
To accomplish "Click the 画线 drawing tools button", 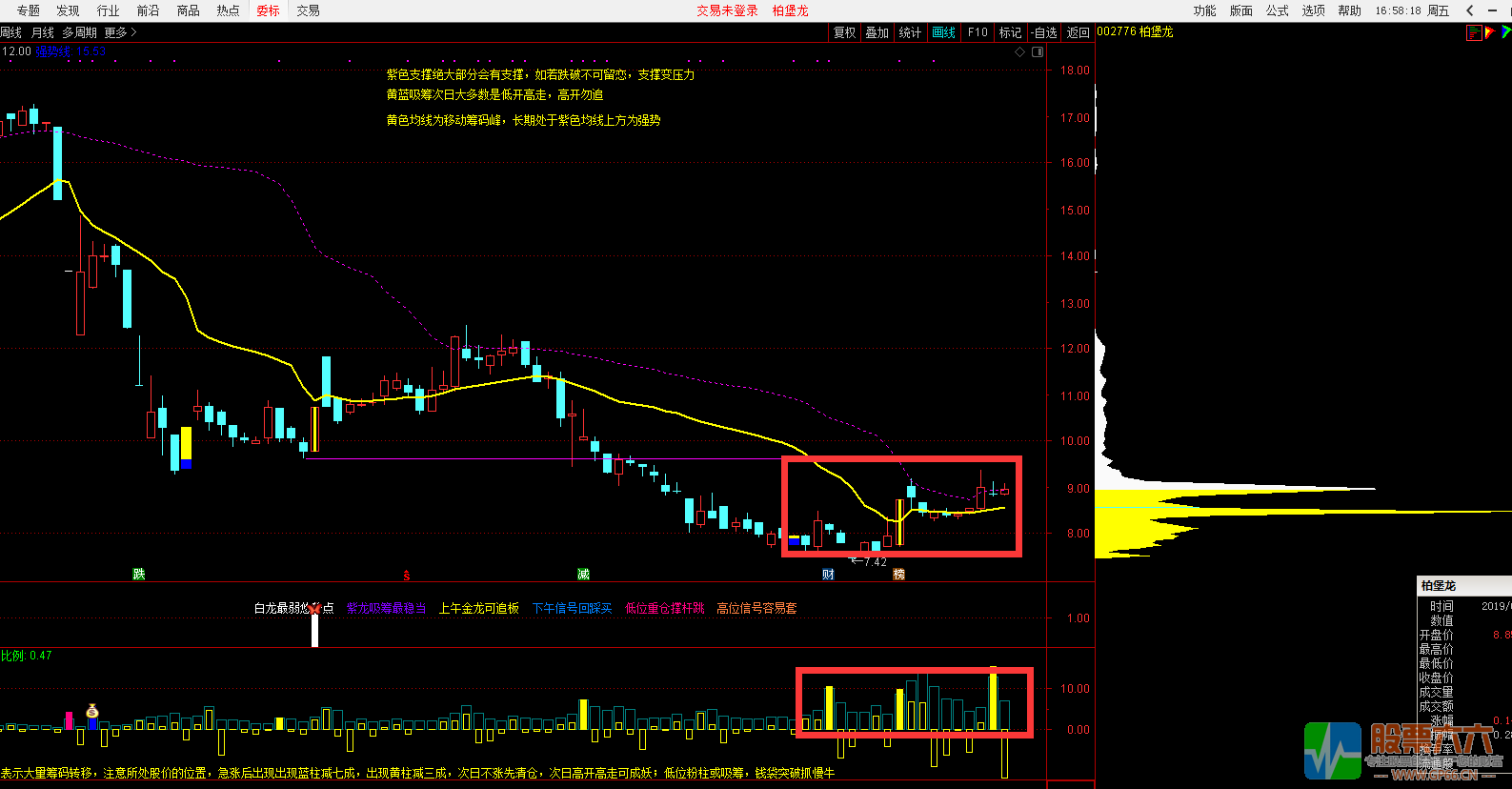I will coord(944,32).
